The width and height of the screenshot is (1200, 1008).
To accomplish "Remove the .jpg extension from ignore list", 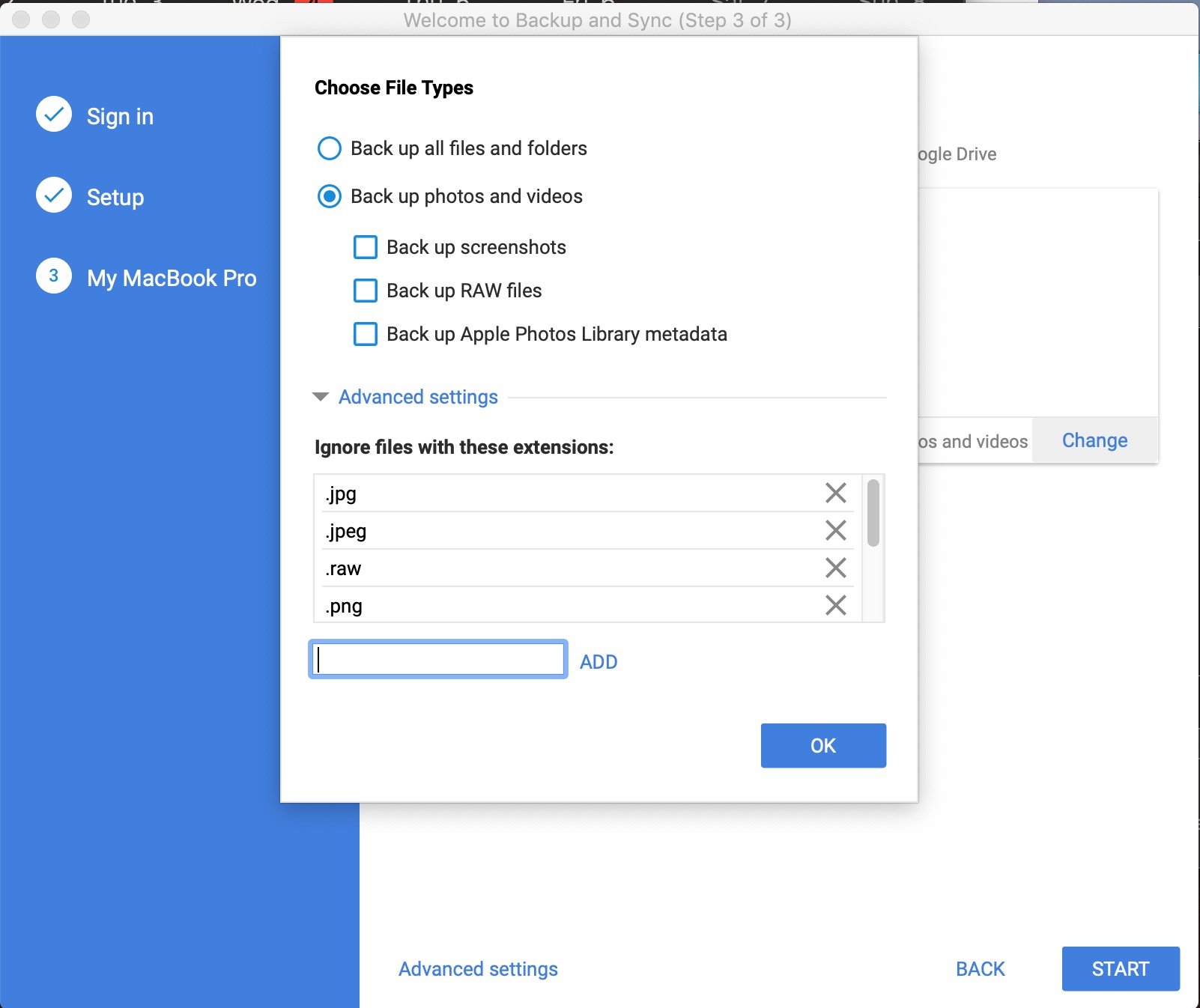I will point(835,493).
